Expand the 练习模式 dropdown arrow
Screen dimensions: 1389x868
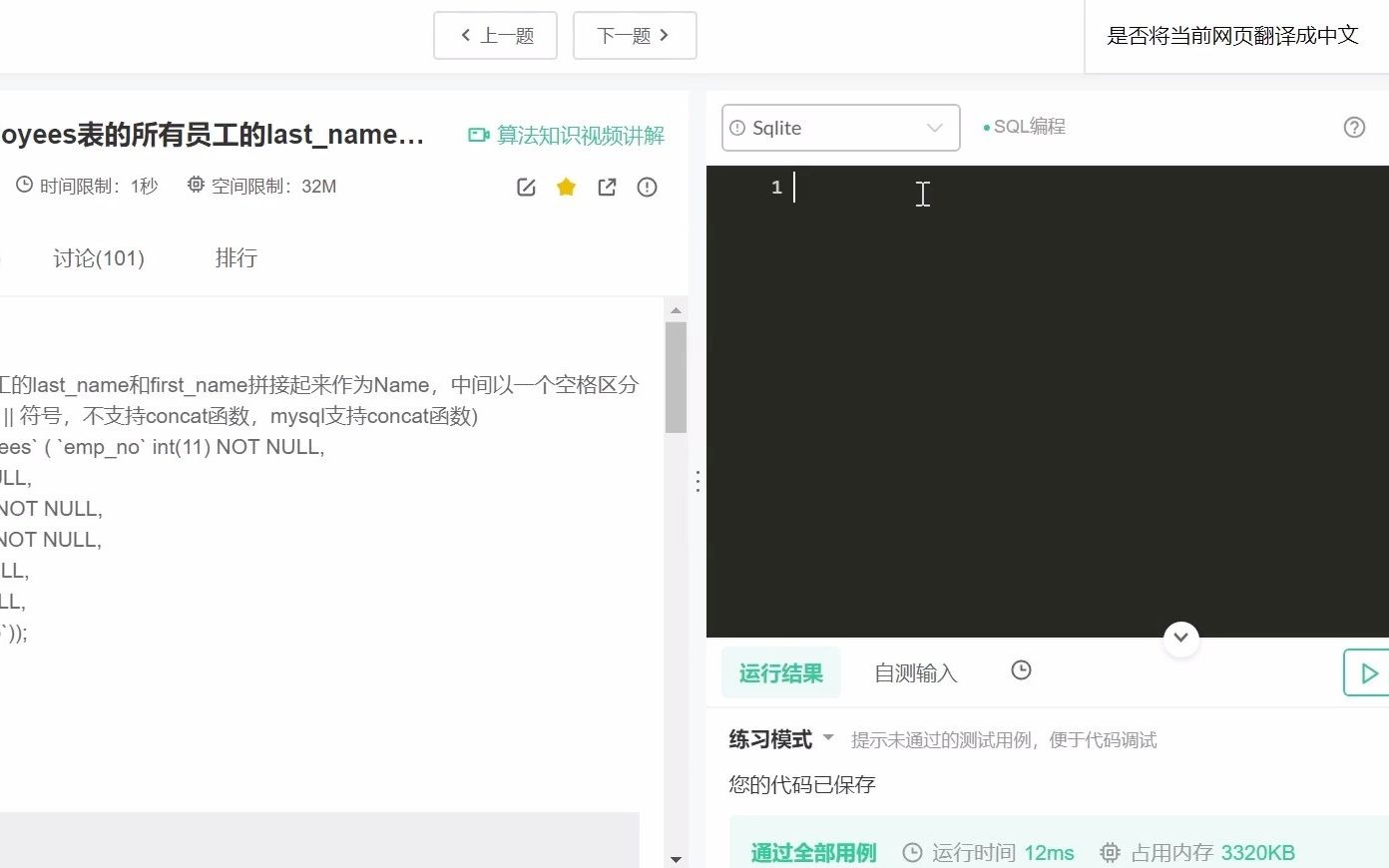828,738
